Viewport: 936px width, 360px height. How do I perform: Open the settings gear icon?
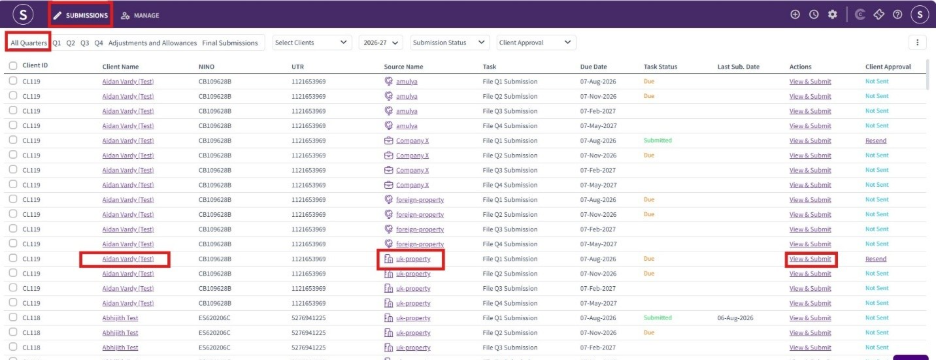[x=832, y=15]
